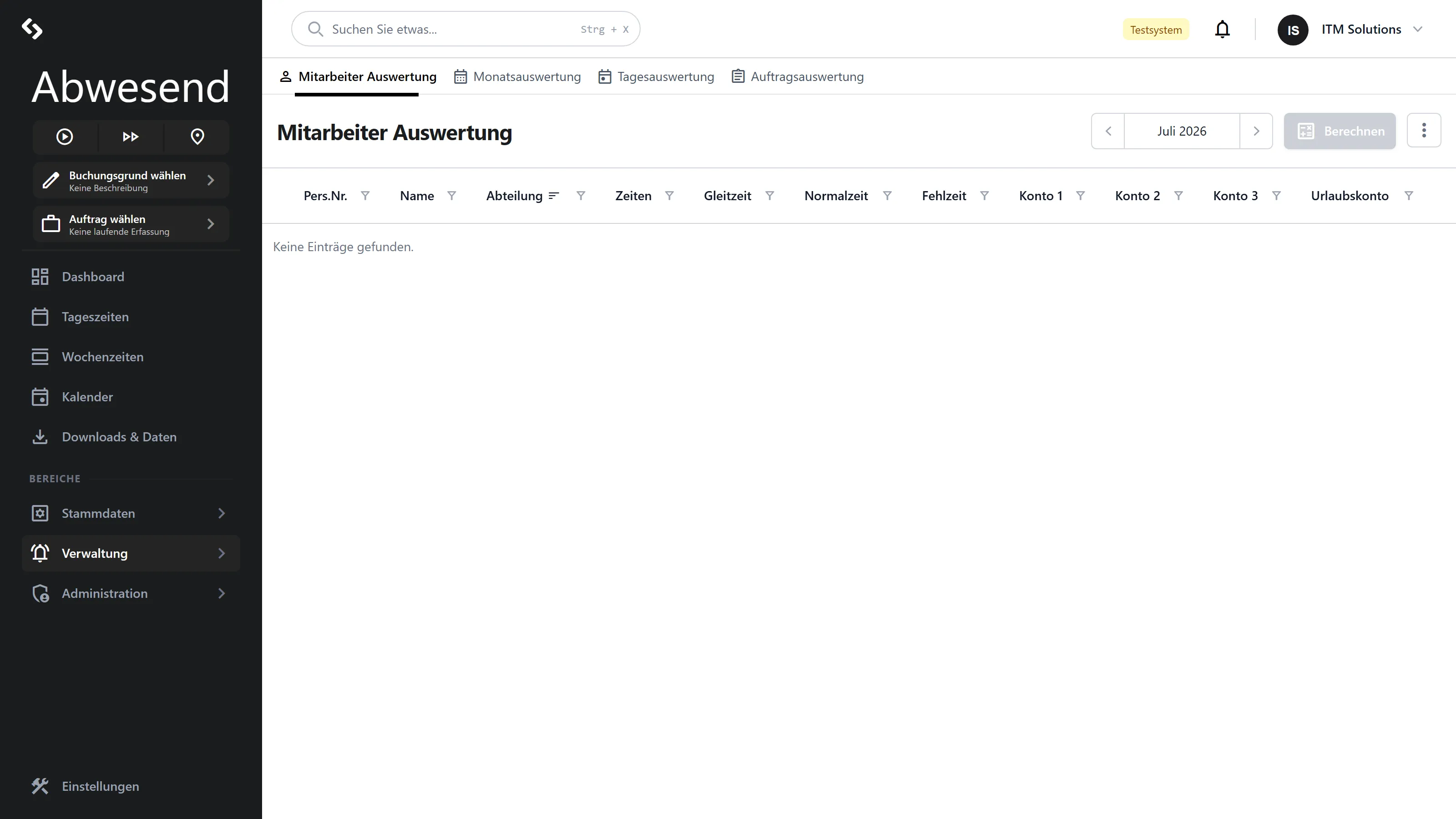Open Wochenzeiten in sidebar
The height and width of the screenshot is (819, 1456).
pos(131,357)
